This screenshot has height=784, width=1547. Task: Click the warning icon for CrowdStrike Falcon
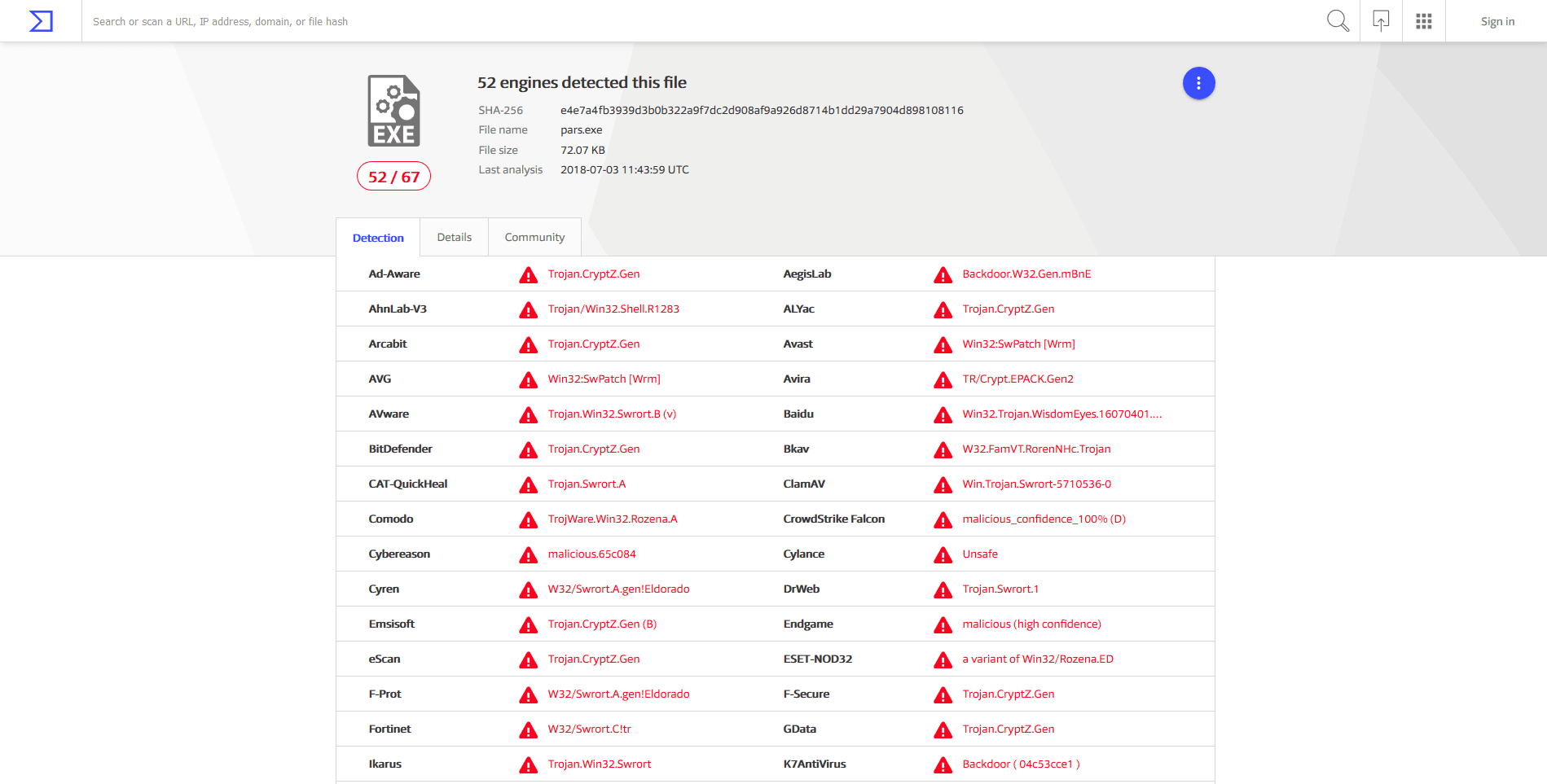point(943,520)
